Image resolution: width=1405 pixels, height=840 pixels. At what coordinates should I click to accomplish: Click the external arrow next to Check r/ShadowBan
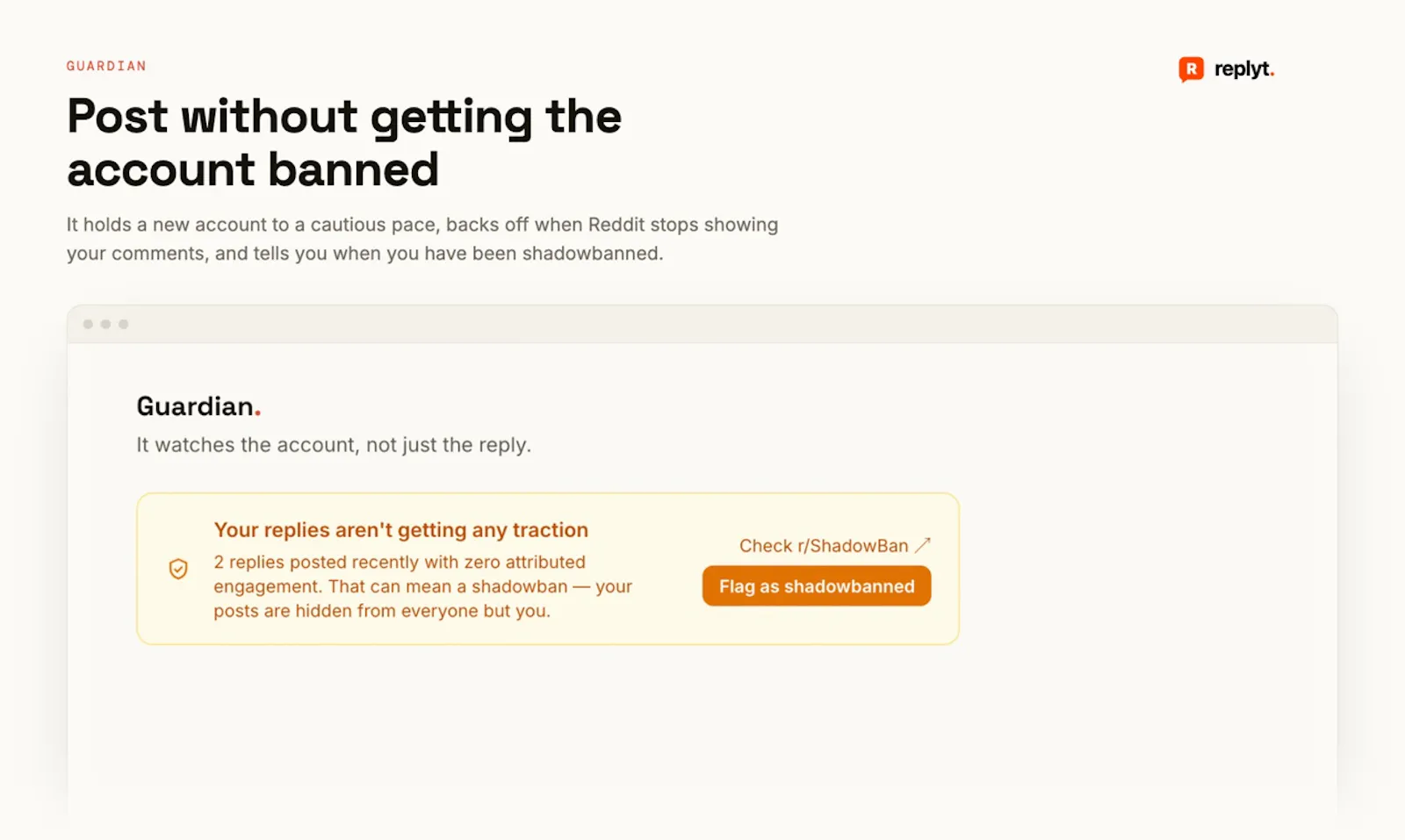coord(922,545)
